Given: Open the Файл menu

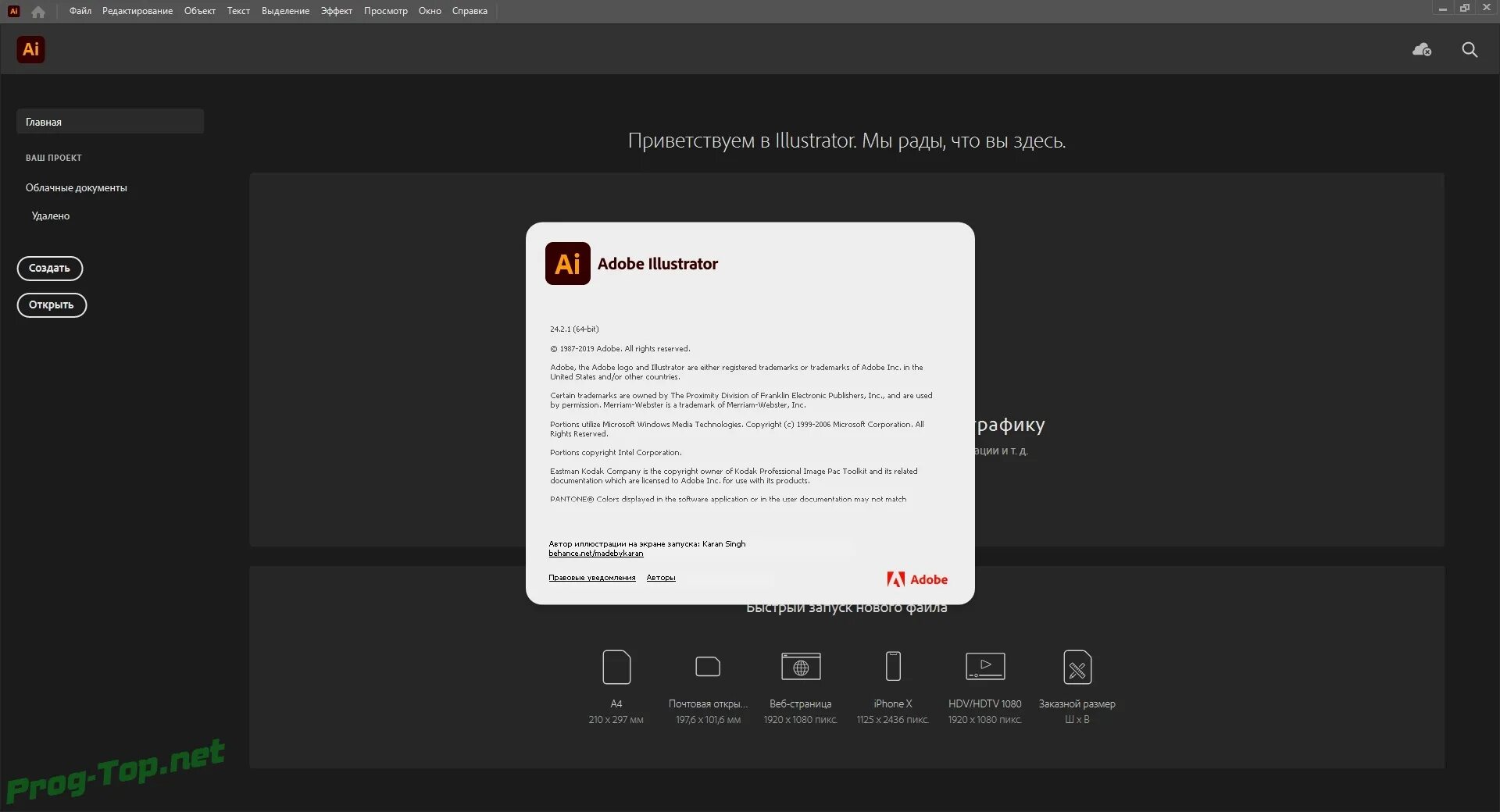Looking at the screenshot, I should [80, 11].
